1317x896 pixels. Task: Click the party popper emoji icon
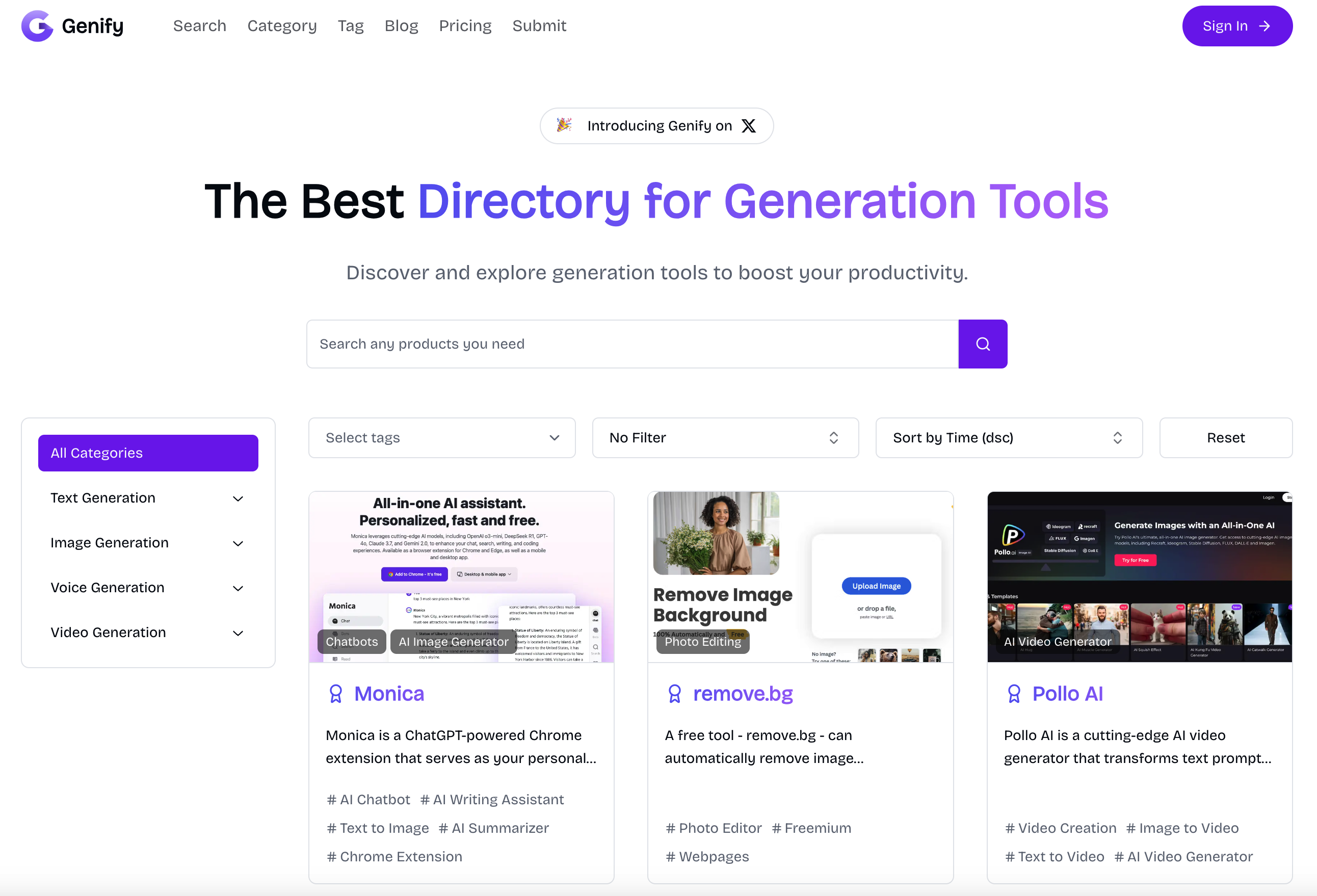coord(564,125)
